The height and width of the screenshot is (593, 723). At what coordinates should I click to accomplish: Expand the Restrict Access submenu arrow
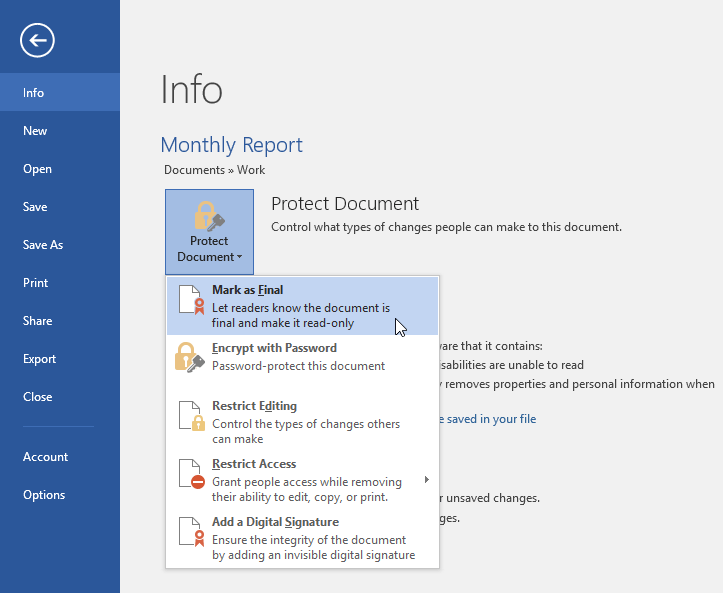point(427,479)
